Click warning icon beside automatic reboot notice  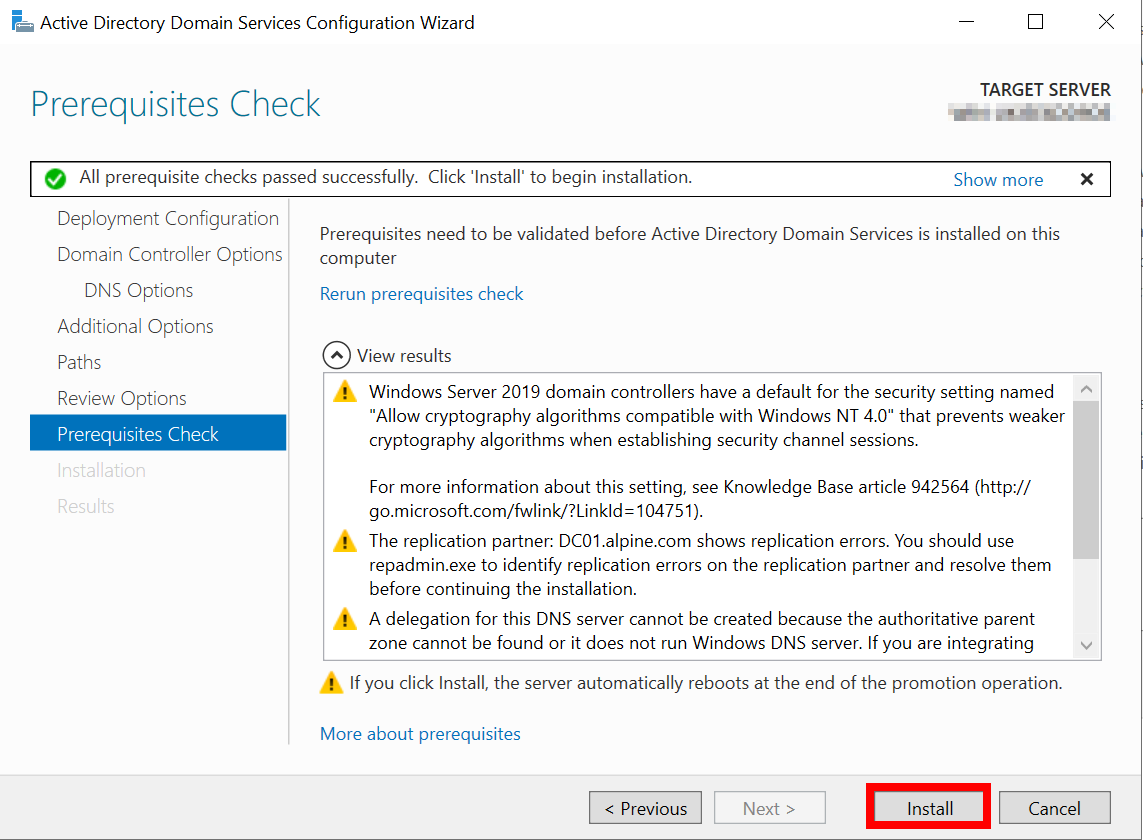[x=331, y=682]
